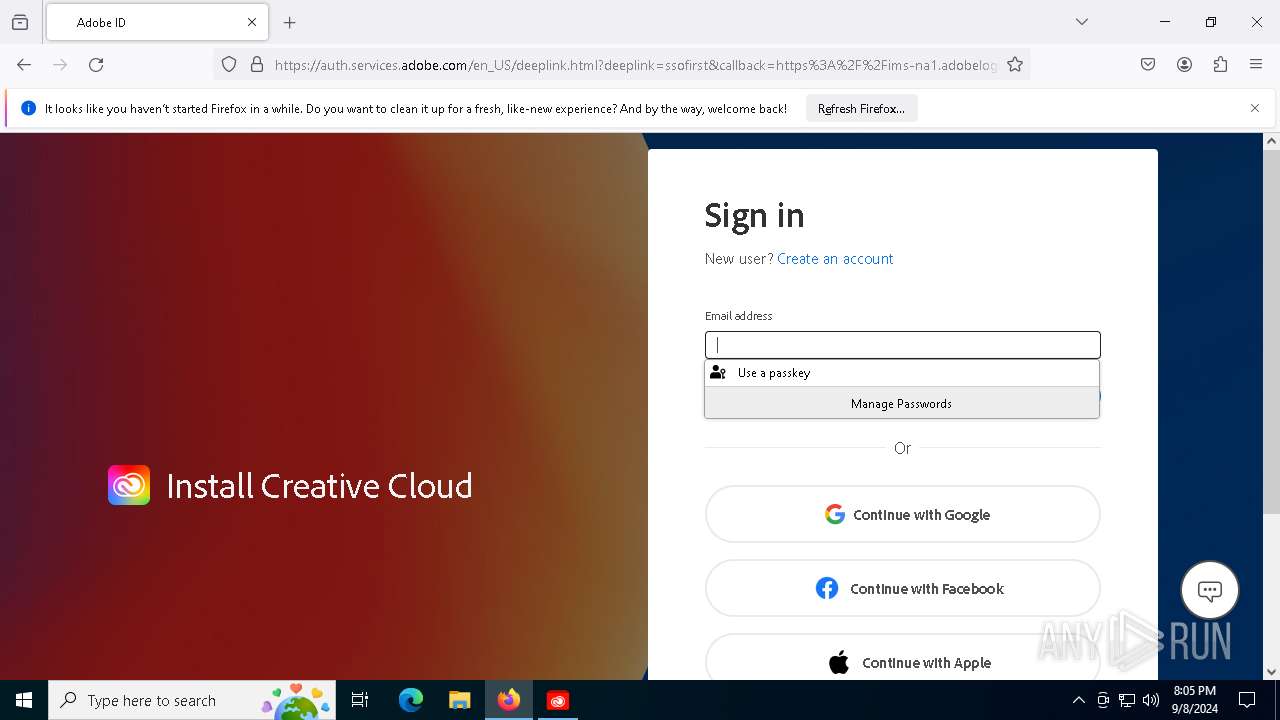
Task: Open tracking protection shield icon
Action: 229,65
